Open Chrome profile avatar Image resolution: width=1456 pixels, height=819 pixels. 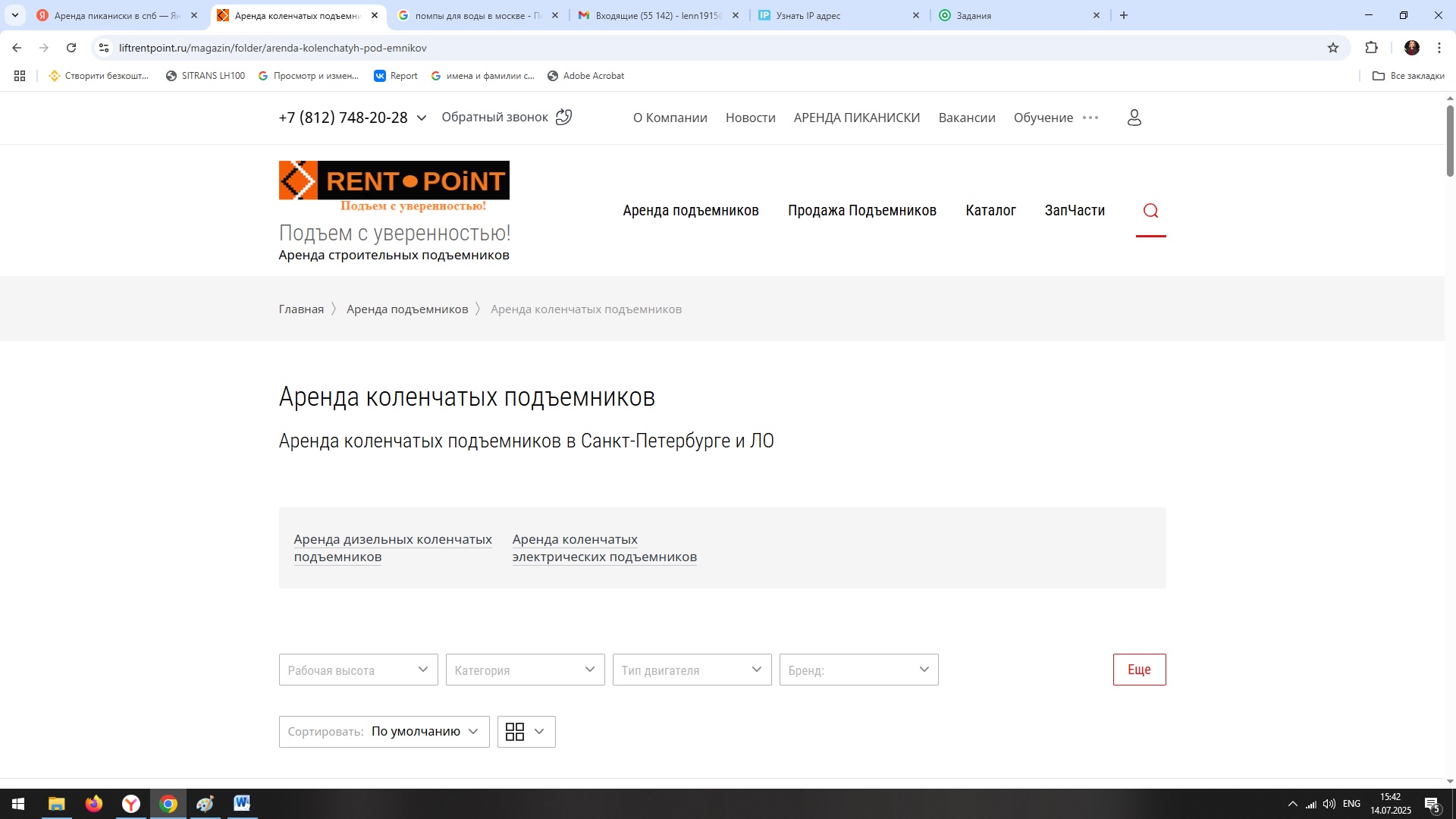(x=1412, y=48)
